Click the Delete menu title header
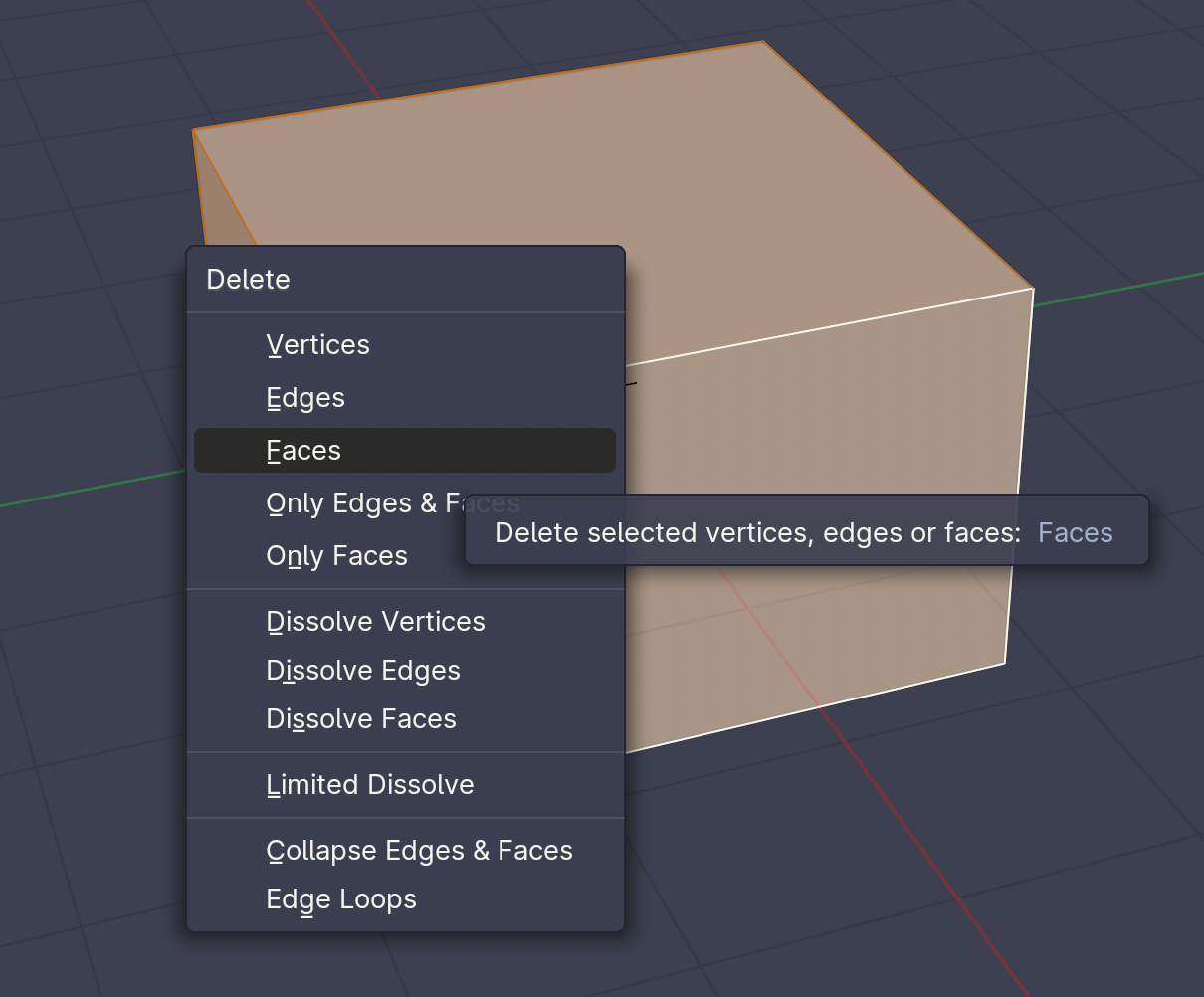 [x=248, y=280]
